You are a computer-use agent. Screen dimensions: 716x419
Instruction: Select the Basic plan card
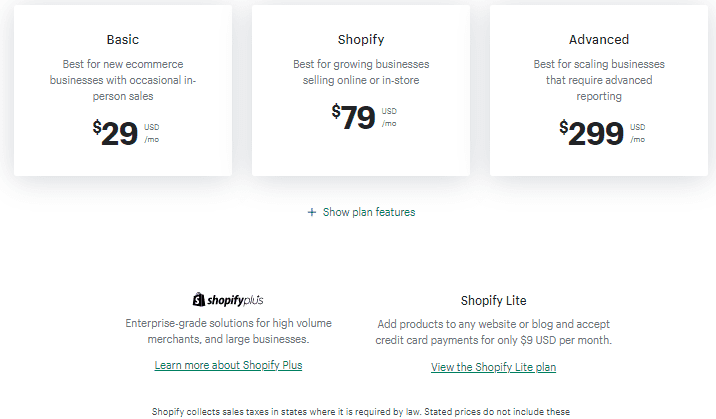(x=123, y=90)
